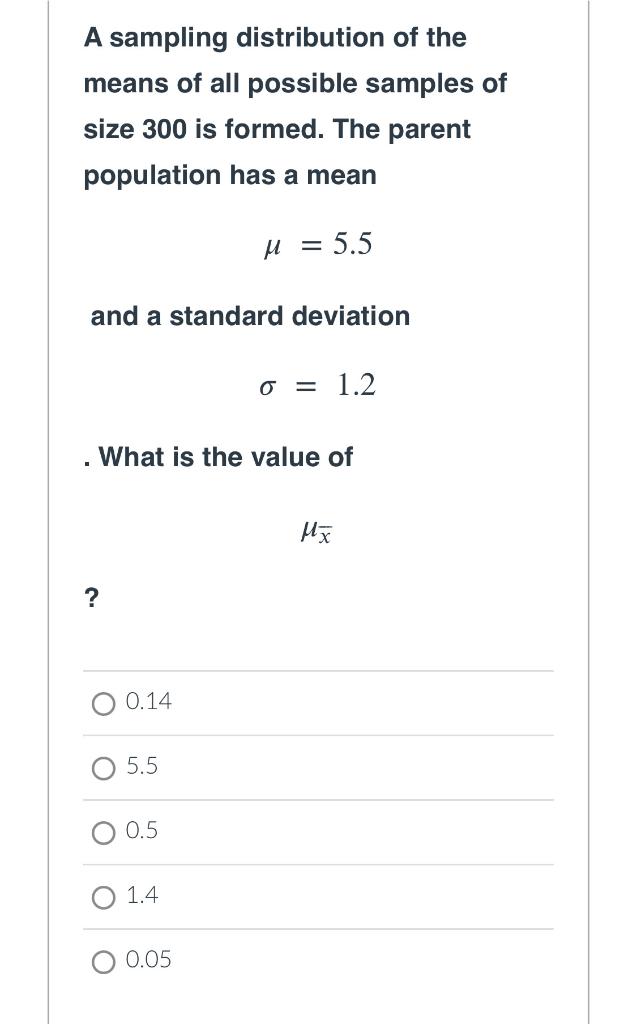Click the answer option labeled 1.4
637x1024 pixels.
coord(143,895)
